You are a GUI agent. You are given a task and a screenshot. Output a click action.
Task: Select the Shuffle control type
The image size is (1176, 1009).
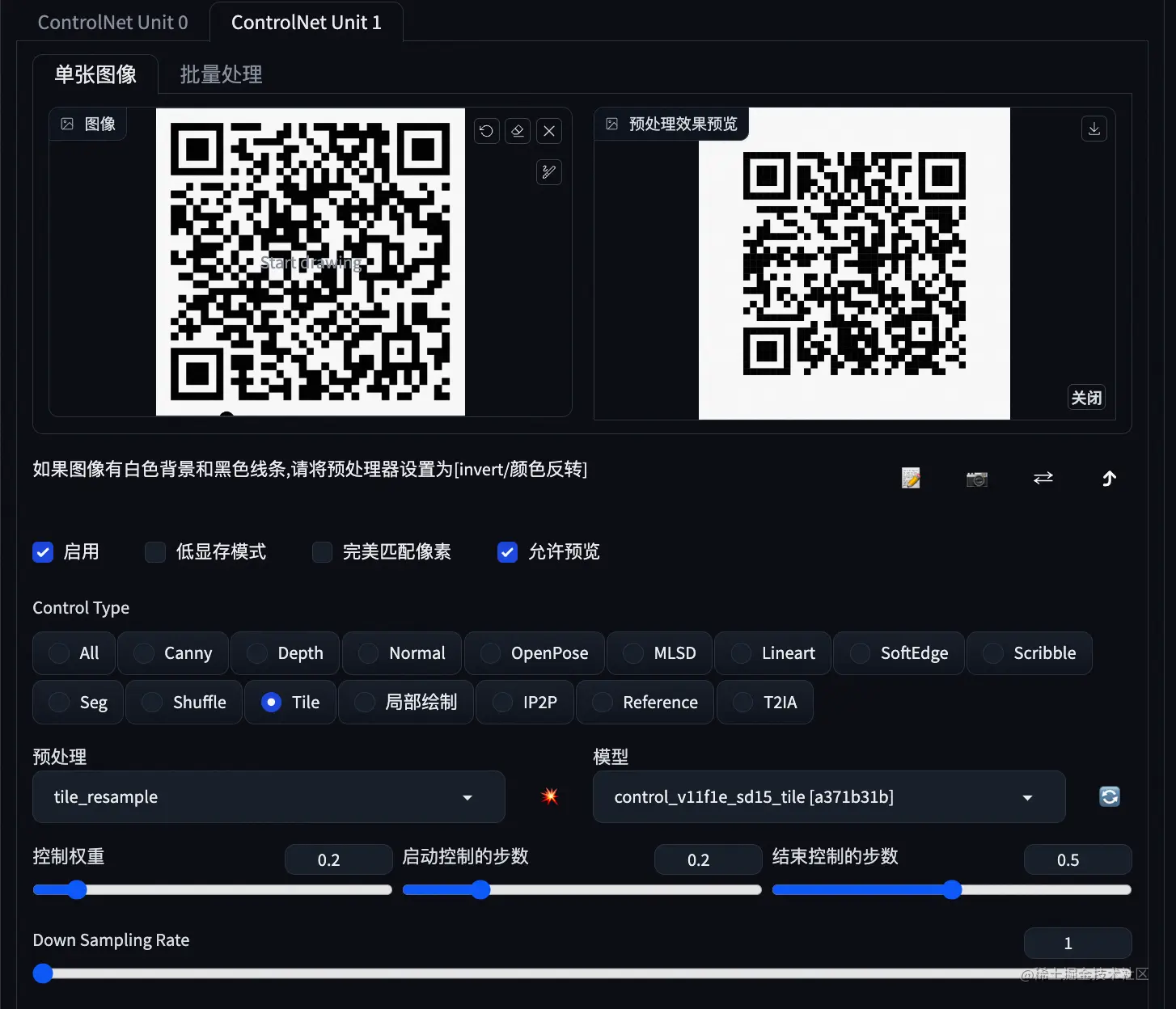click(x=184, y=703)
